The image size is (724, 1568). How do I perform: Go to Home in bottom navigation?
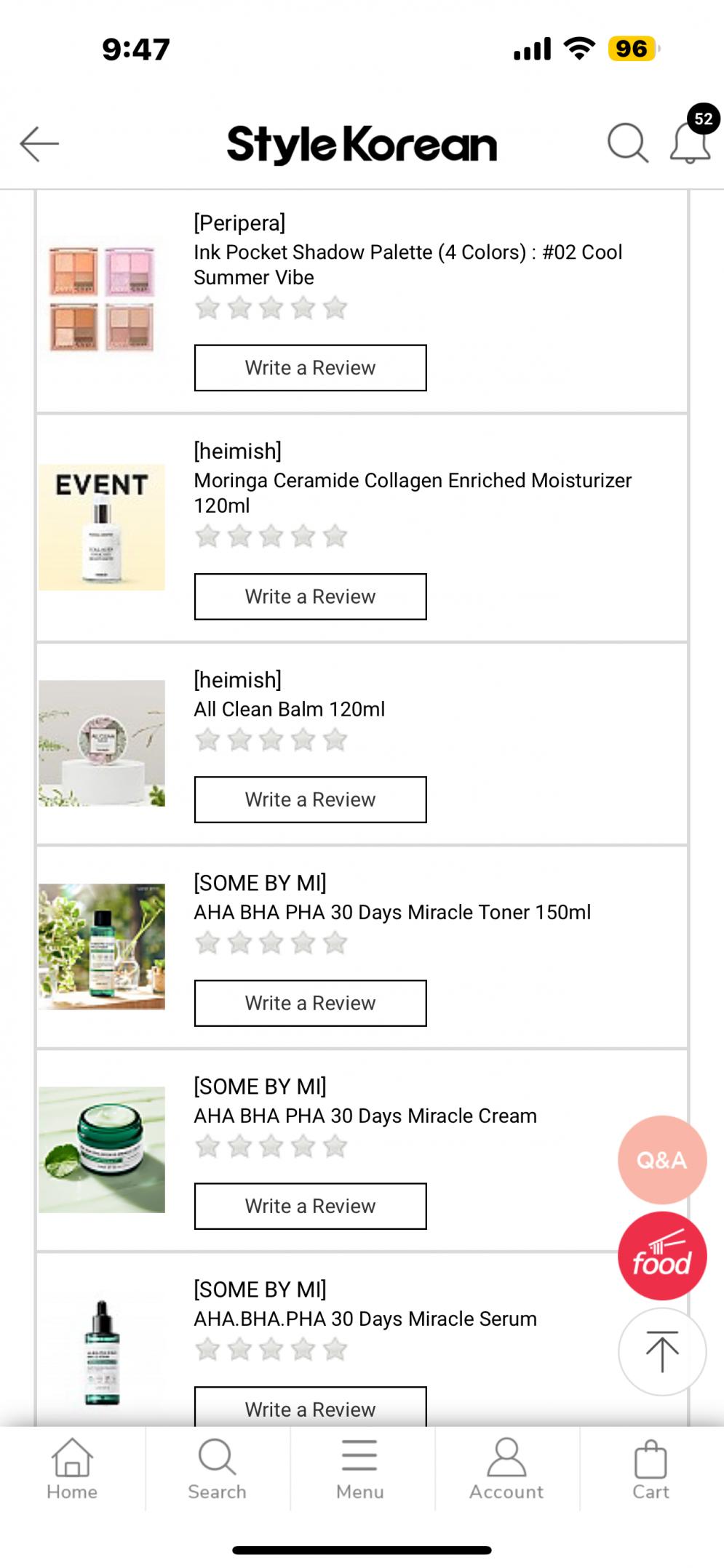click(x=72, y=1469)
